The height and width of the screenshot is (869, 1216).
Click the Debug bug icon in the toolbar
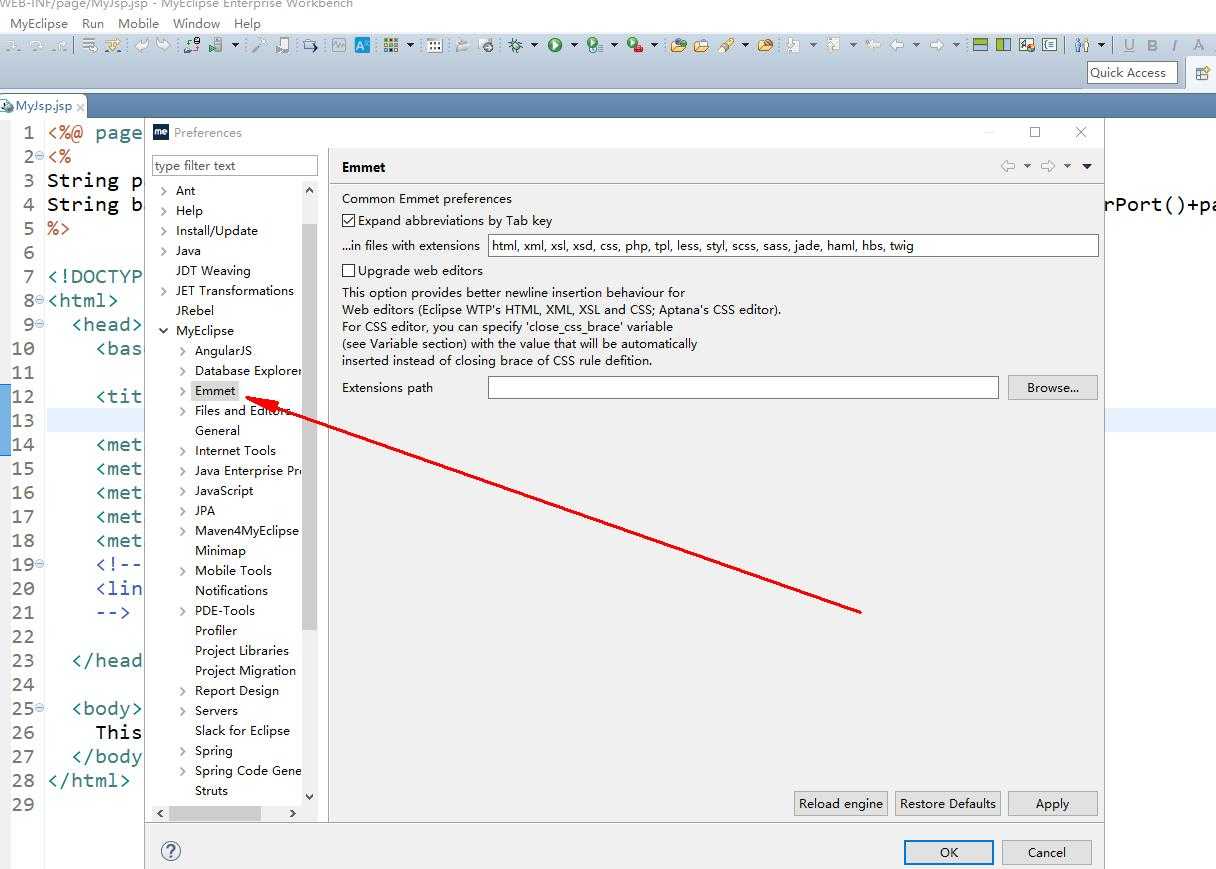(x=516, y=45)
